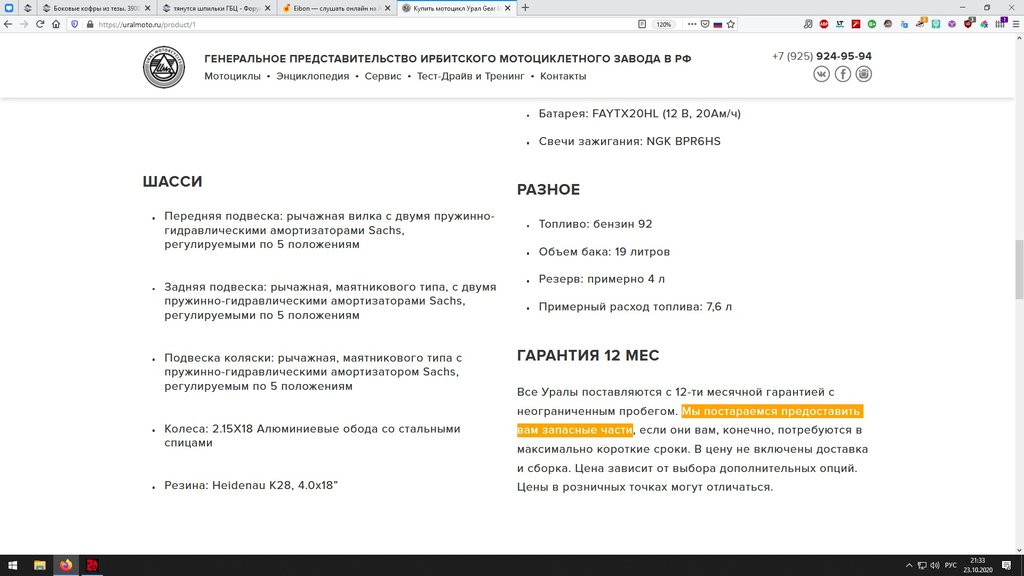This screenshot has height=576, width=1024.
Task: Open the Instagram social page icon
Action: 864,74
